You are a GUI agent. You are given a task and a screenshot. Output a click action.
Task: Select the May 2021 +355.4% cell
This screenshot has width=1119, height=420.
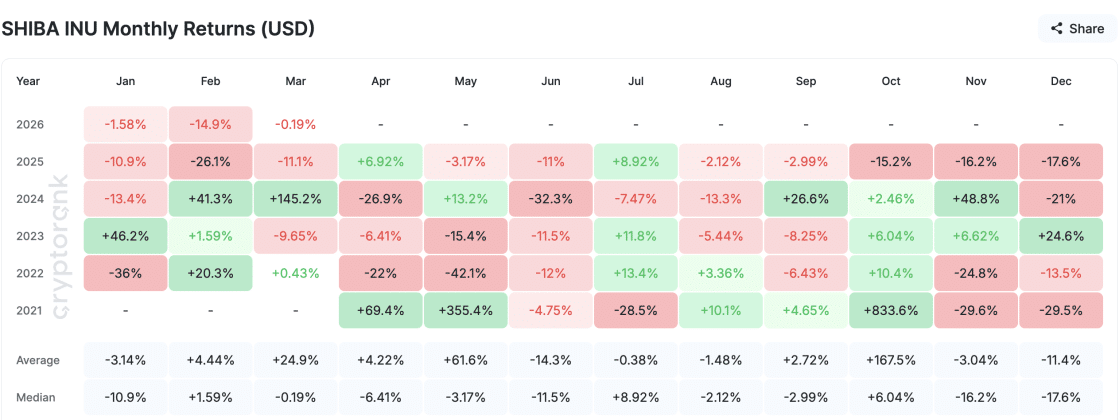click(466, 310)
